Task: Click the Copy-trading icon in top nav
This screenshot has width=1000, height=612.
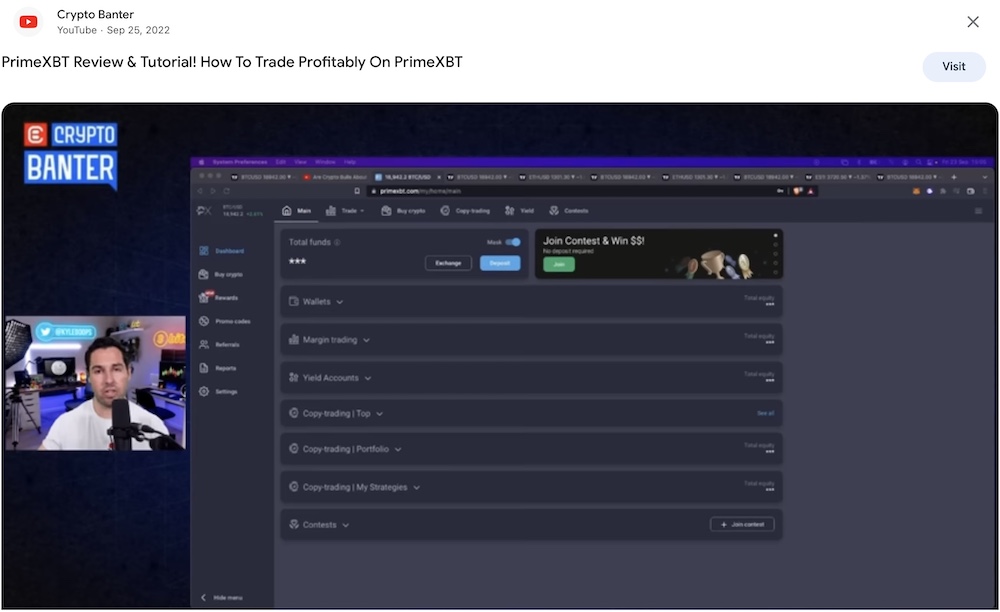Action: click(x=445, y=210)
